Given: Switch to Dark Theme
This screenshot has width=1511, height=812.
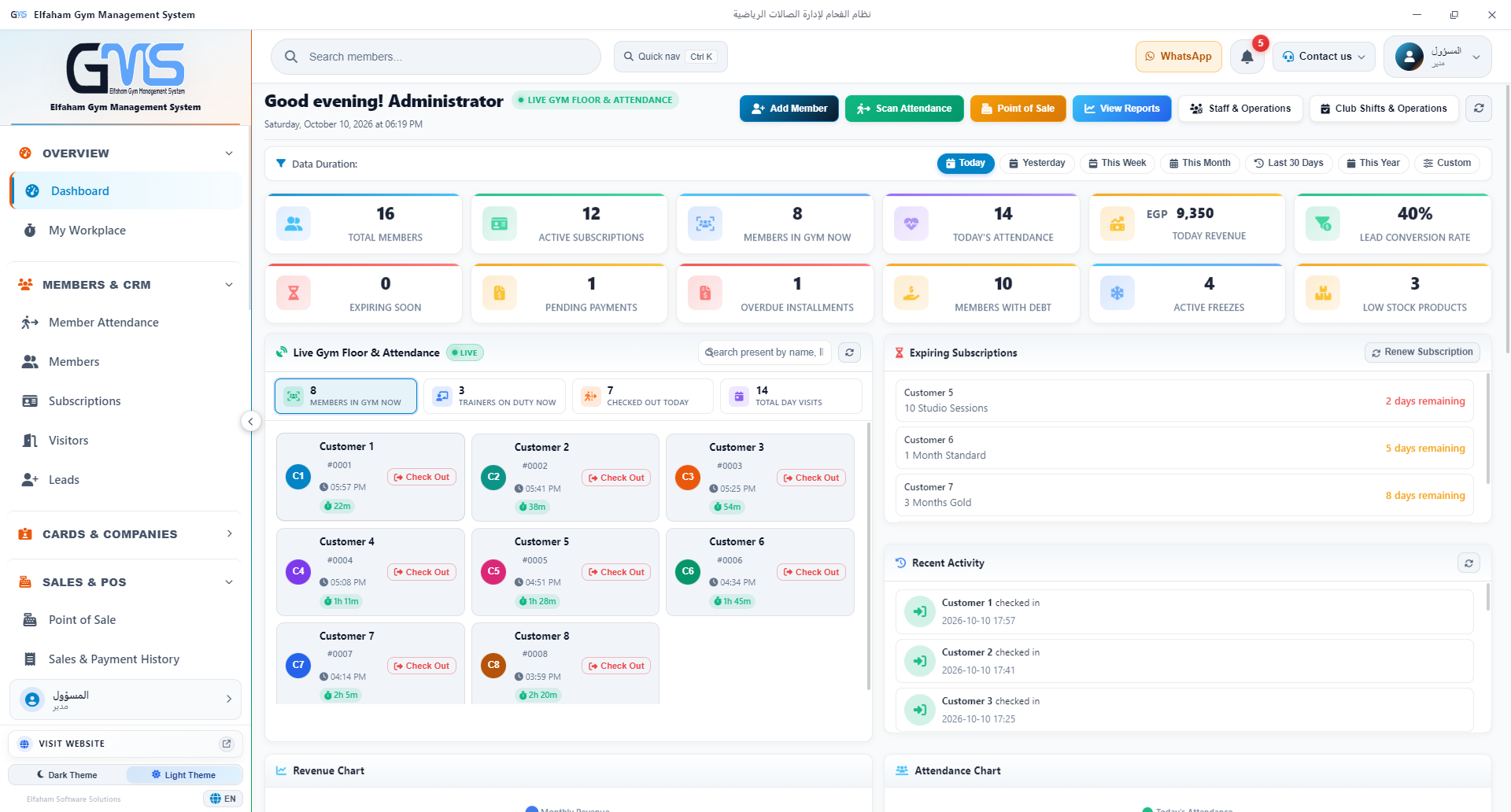Looking at the screenshot, I should pyautogui.click(x=68, y=775).
